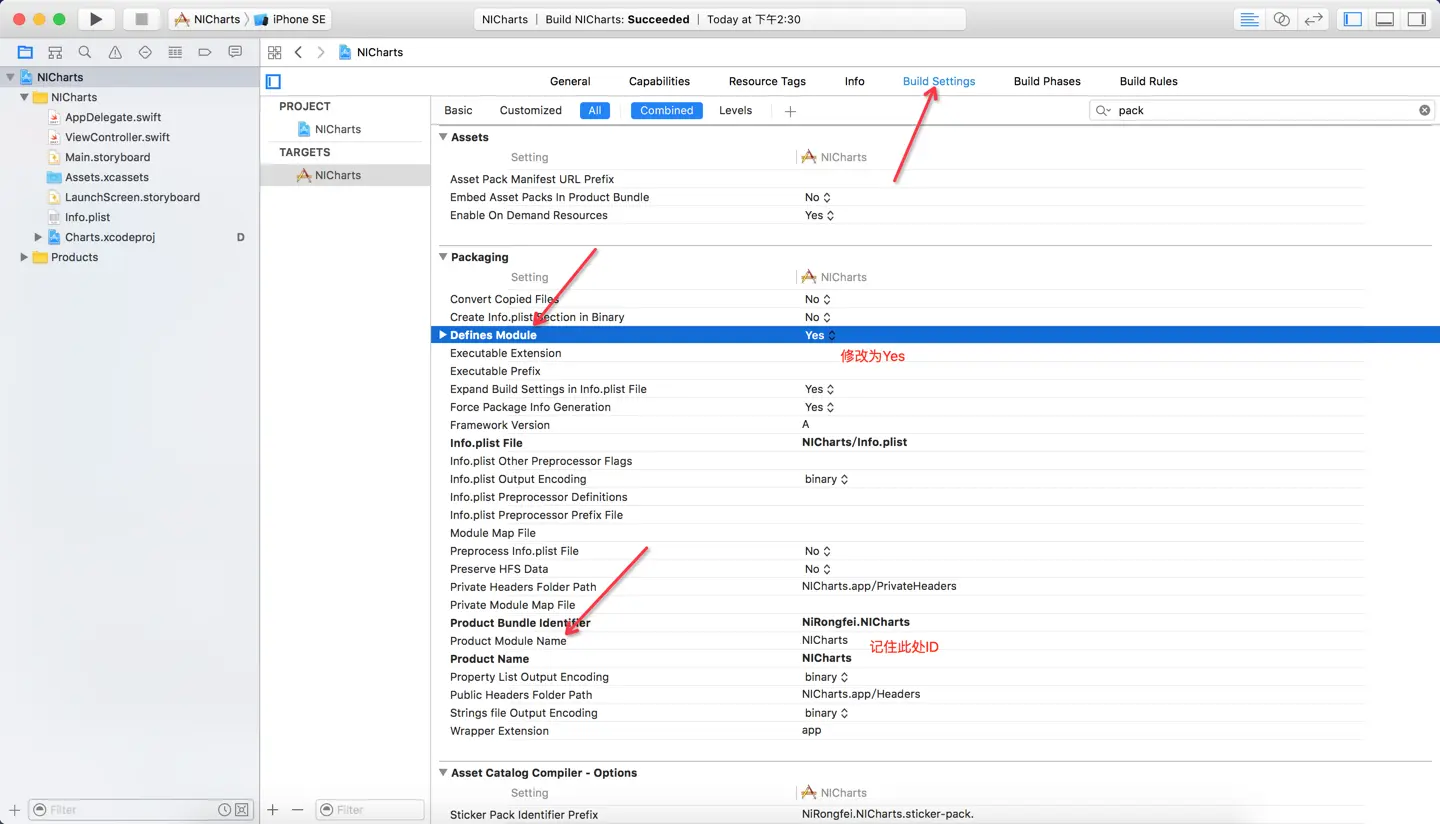Open the Breakpoint navigator
The image size is (1440, 824).
coord(205,52)
